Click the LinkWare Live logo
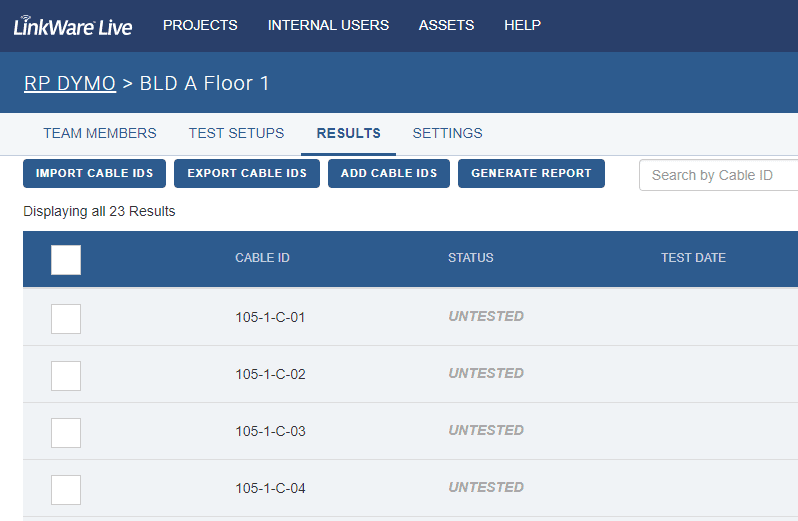The image size is (798, 521). 72,26
